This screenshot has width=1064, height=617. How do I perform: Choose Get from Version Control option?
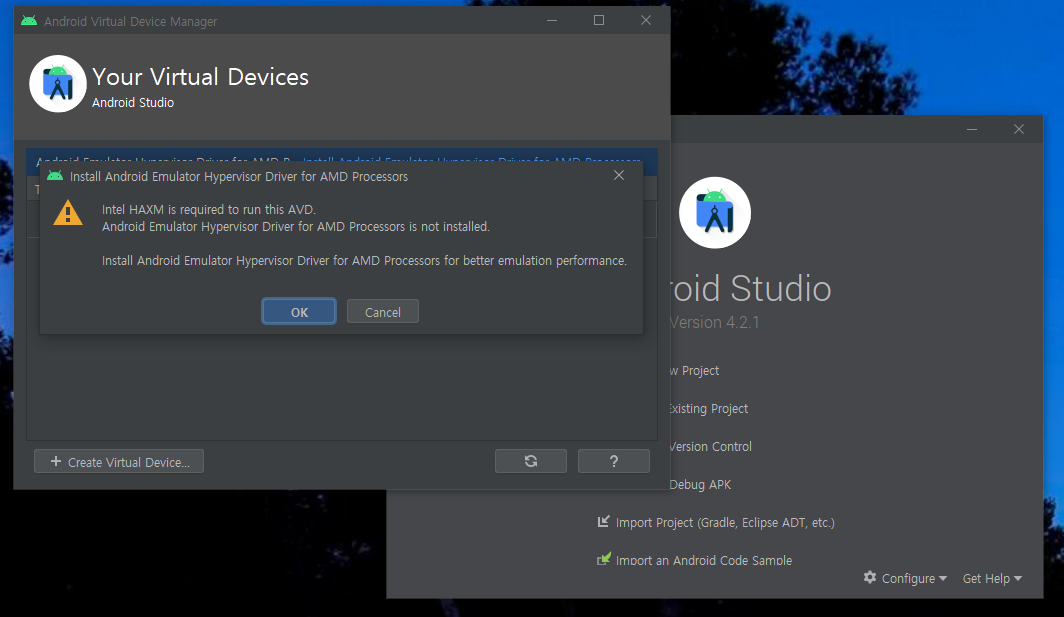[x=710, y=447]
